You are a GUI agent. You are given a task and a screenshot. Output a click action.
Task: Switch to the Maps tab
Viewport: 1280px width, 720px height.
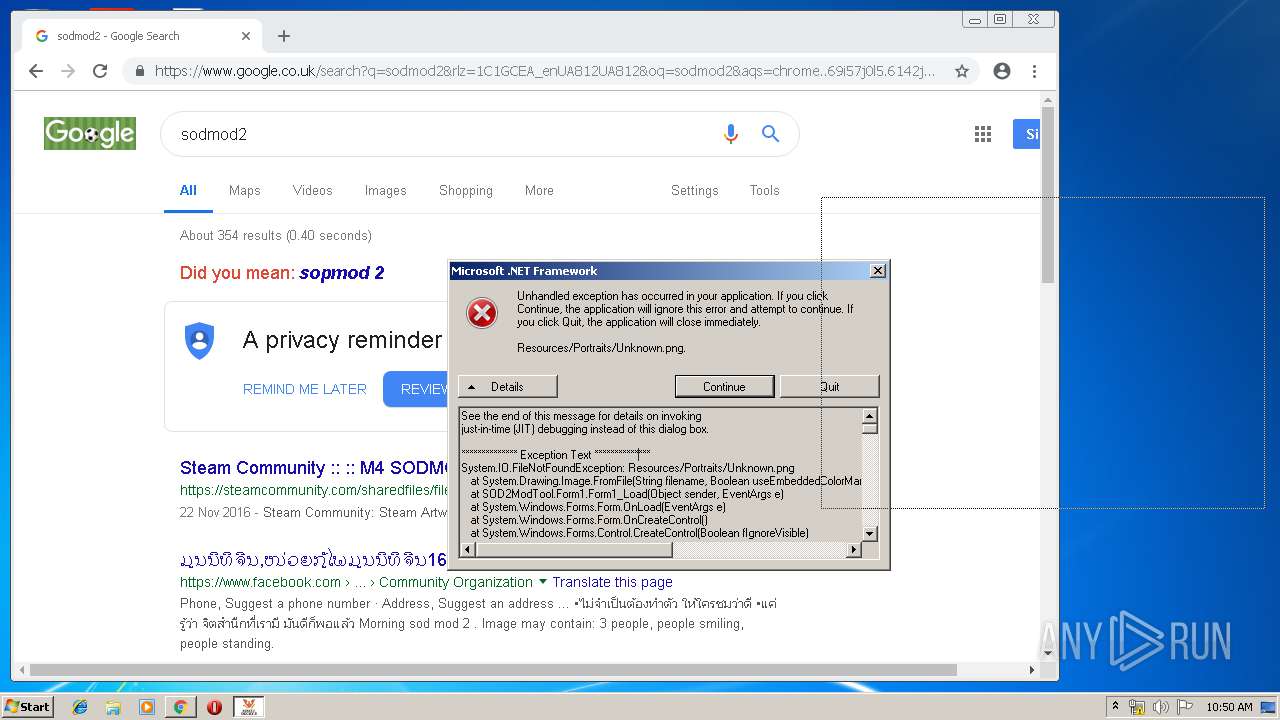click(244, 190)
